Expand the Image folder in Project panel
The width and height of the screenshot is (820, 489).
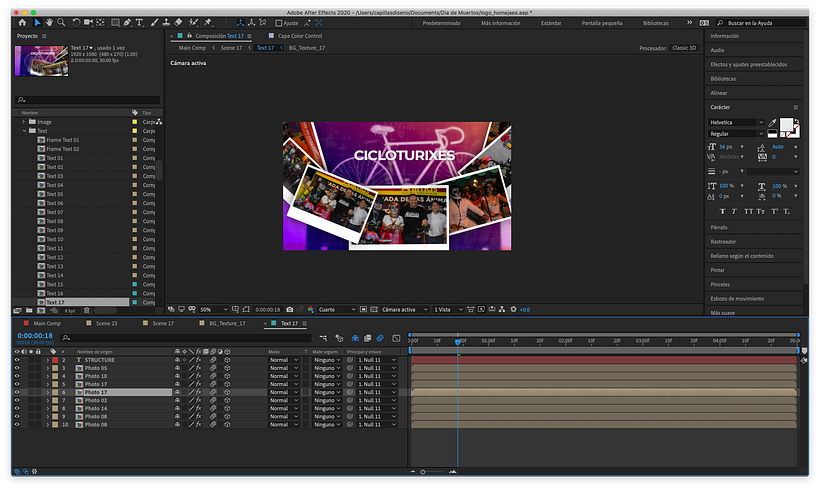[24, 122]
